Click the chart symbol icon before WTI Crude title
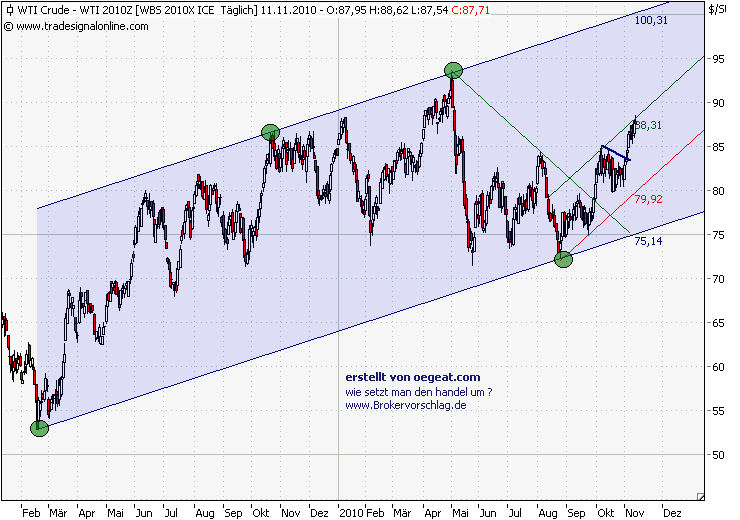The height and width of the screenshot is (520, 740). (x=9, y=10)
